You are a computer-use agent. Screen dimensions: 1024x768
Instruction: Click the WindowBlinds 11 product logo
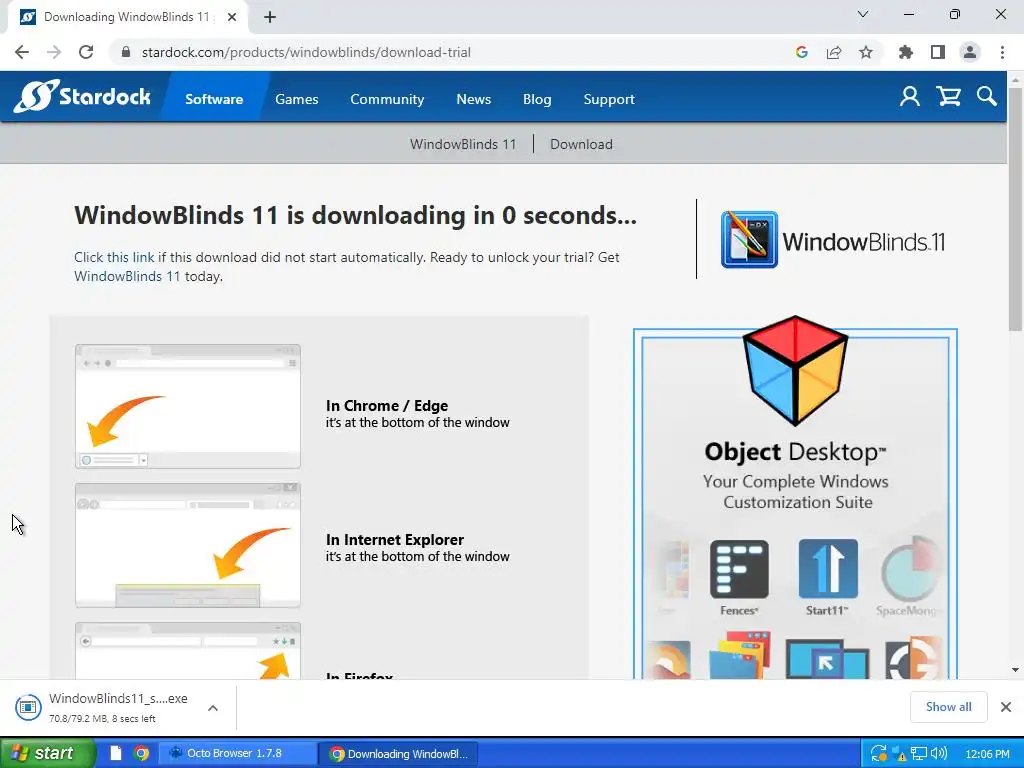tap(833, 240)
